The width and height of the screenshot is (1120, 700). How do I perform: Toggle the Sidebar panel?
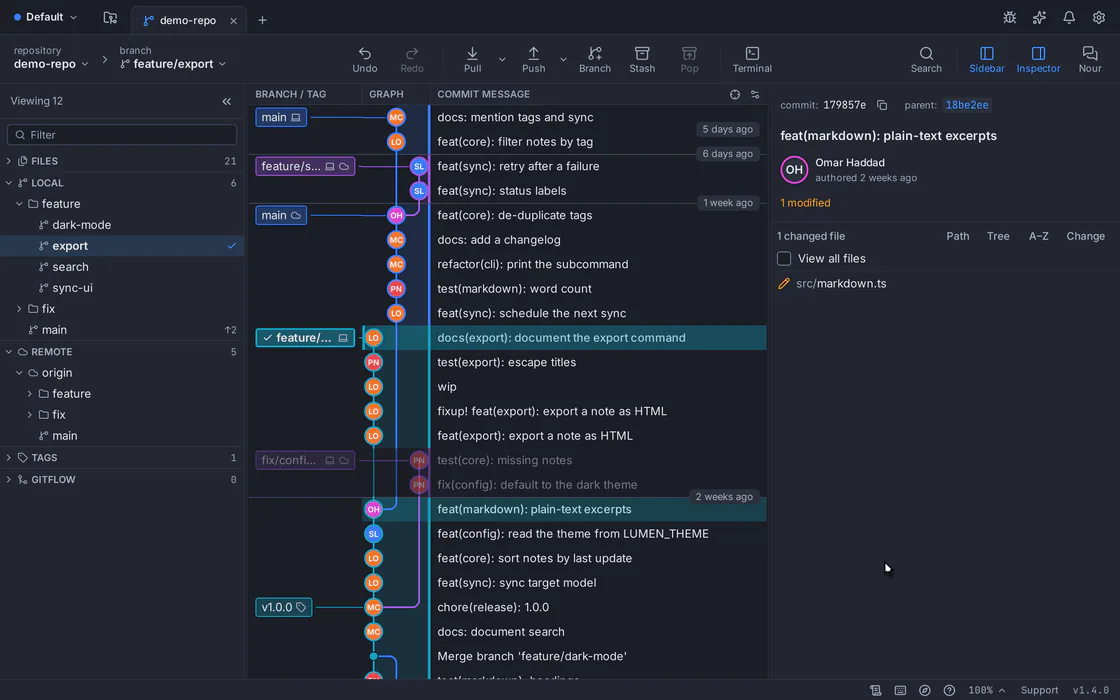pos(986,60)
